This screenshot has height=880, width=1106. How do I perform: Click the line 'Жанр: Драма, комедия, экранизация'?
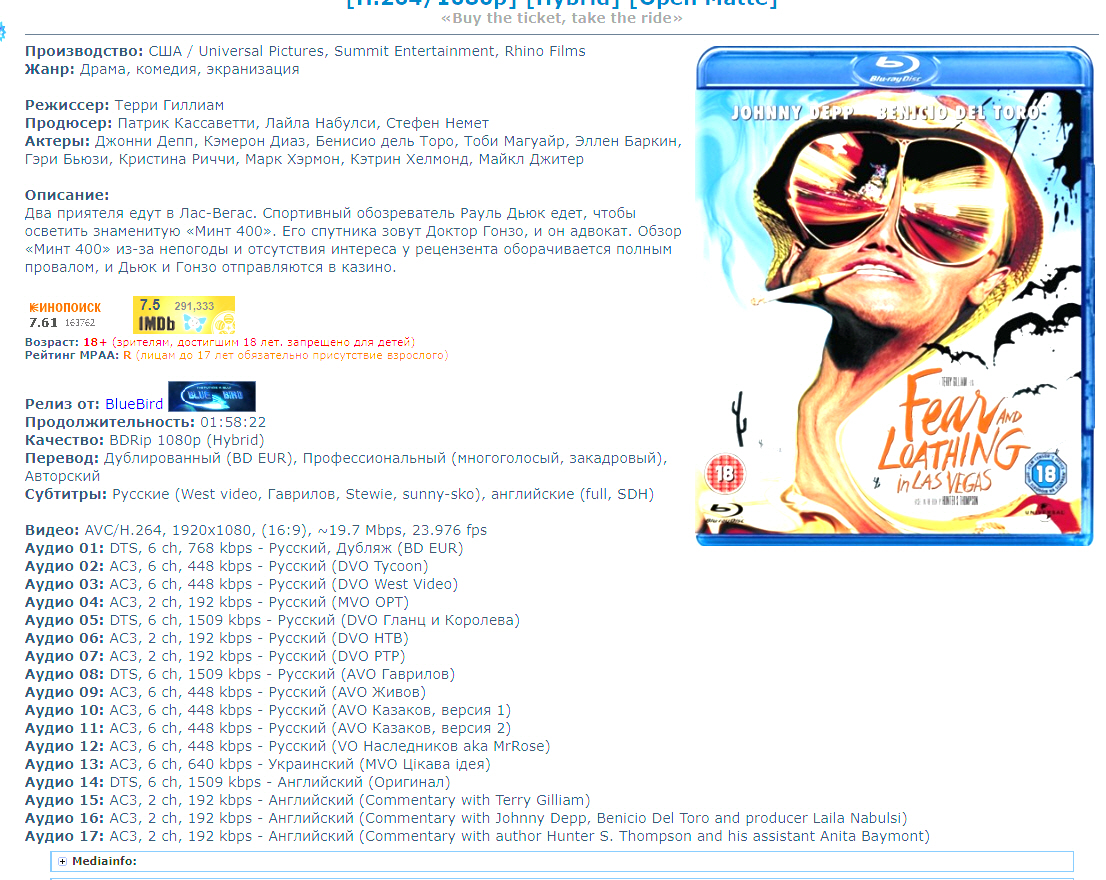tap(162, 69)
